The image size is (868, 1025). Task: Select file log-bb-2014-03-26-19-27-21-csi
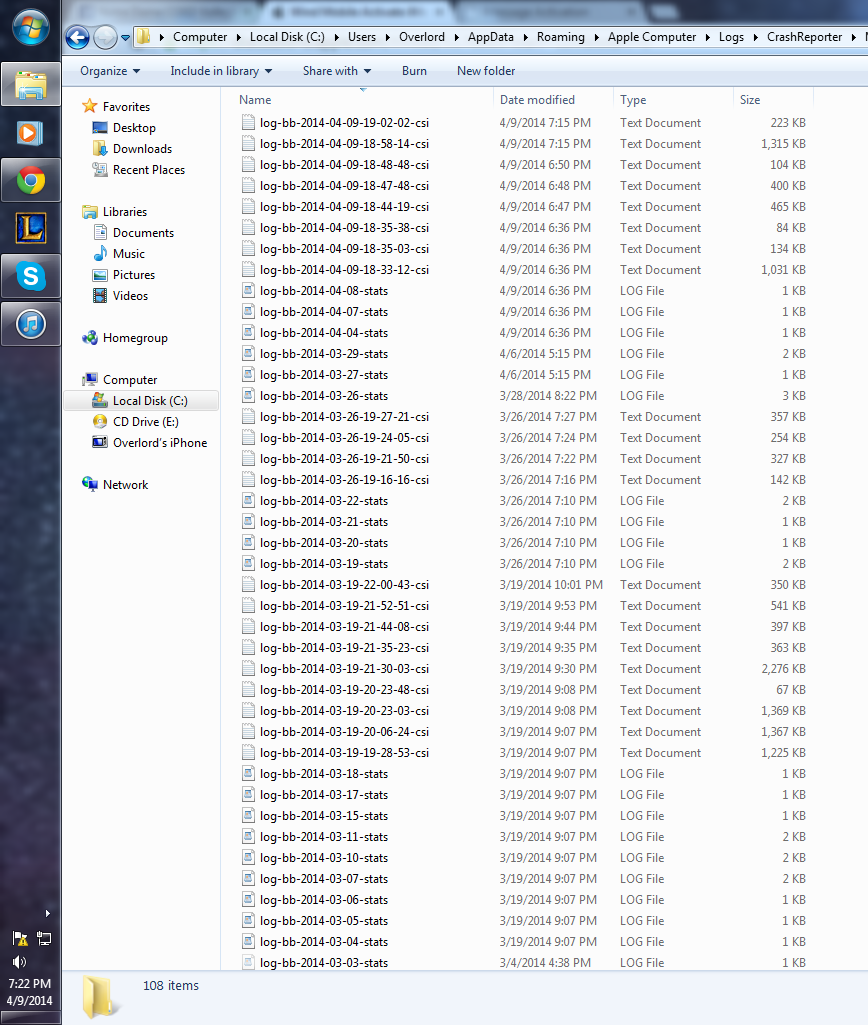[x=344, y=416]
